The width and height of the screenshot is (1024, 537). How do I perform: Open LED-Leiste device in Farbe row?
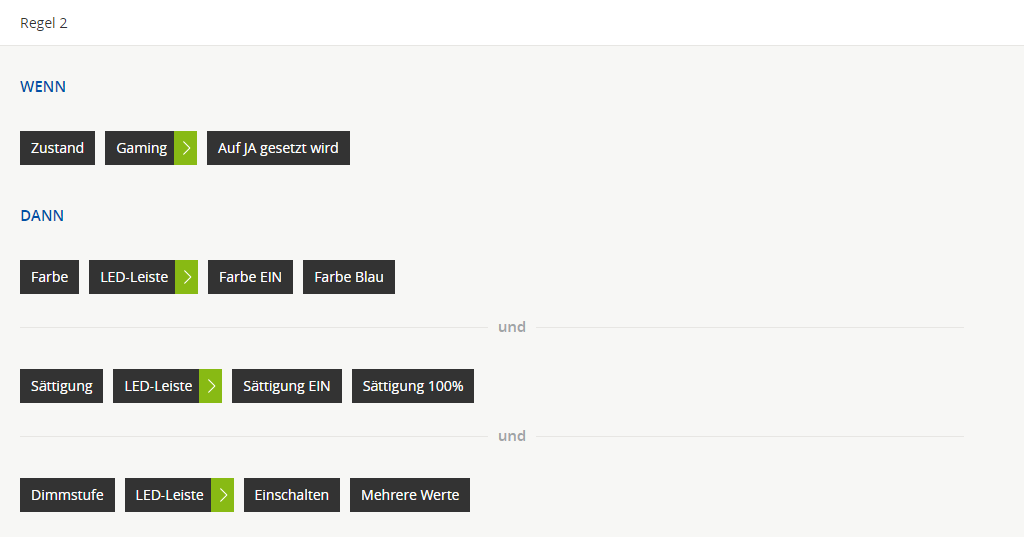click(x=133, y=277)
